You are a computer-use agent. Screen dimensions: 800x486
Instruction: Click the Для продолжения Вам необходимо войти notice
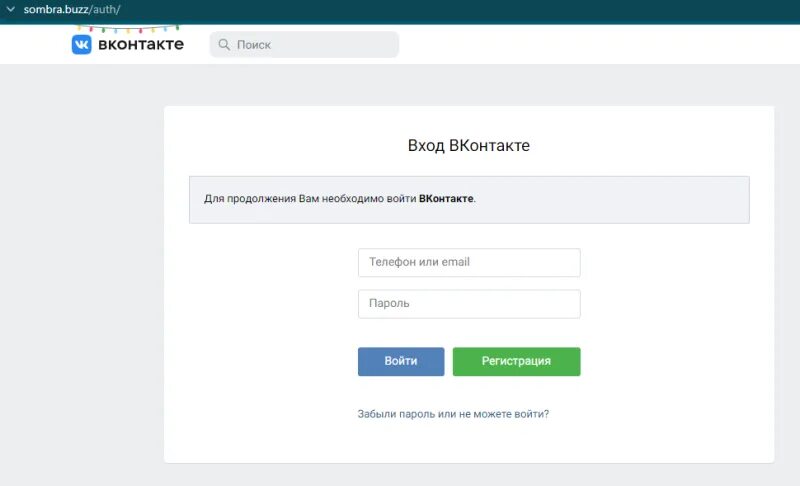pos(469,199)
